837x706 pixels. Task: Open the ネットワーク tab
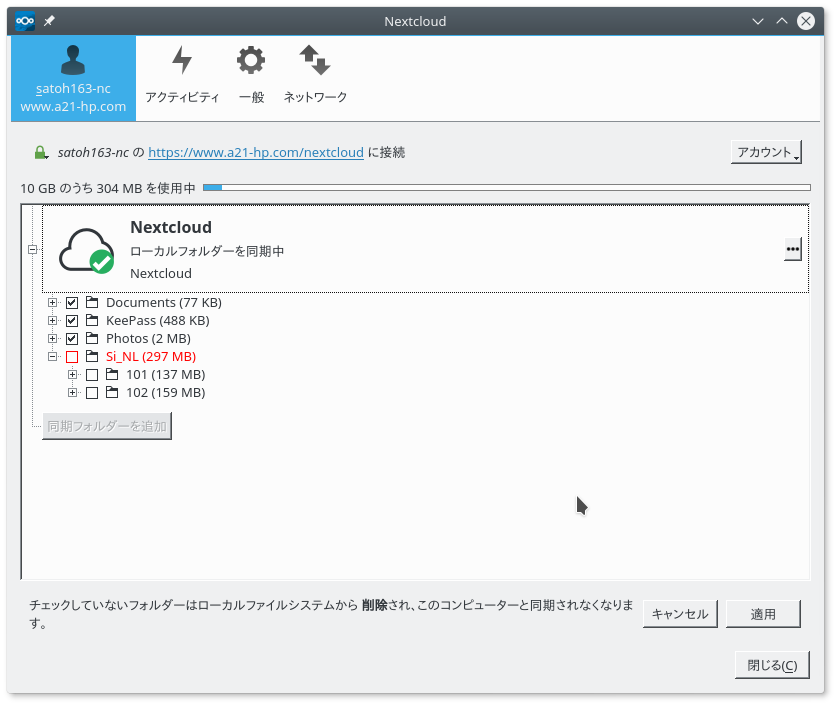[315, 75]
